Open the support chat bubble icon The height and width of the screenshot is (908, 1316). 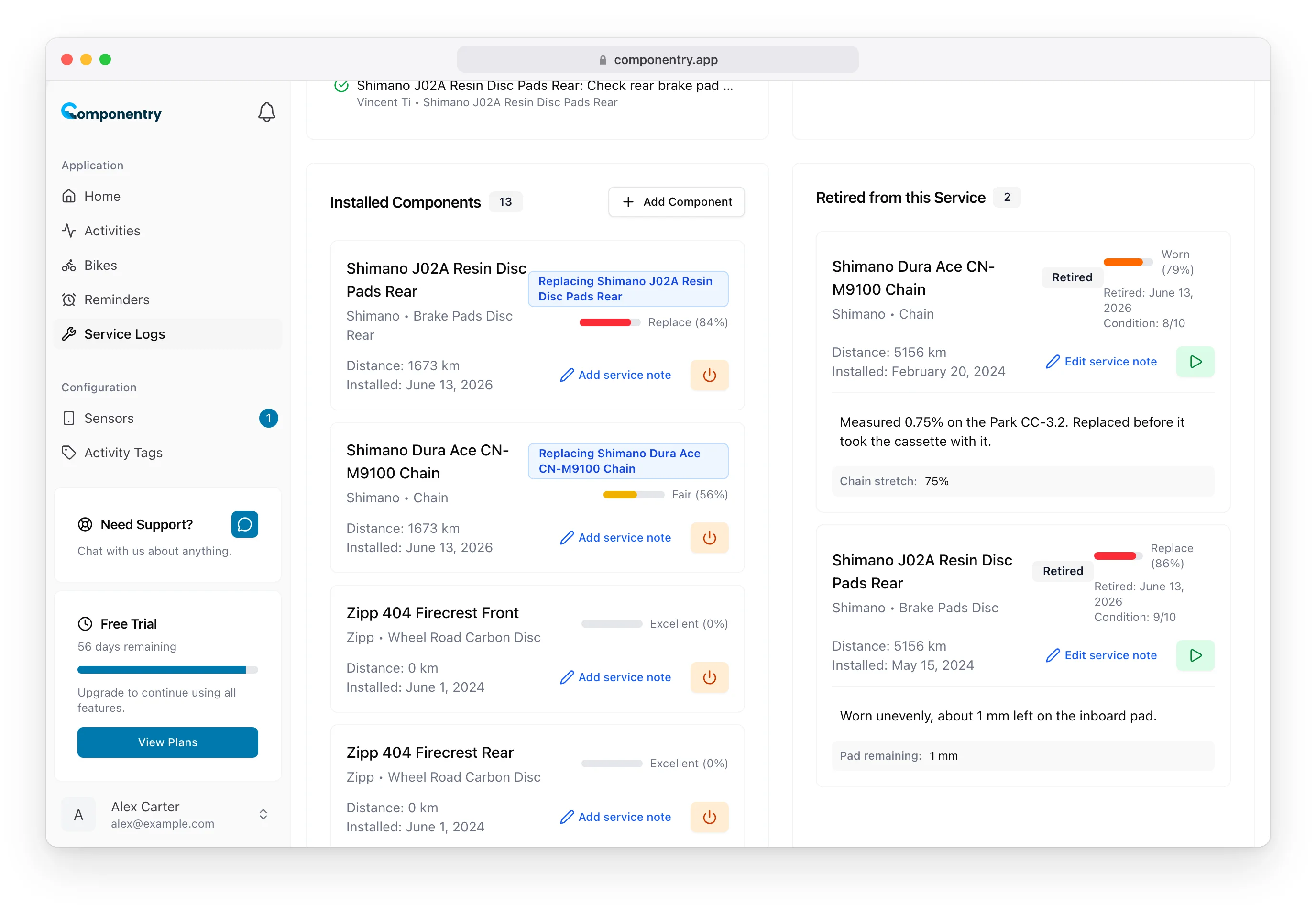[x=244, y=524]
